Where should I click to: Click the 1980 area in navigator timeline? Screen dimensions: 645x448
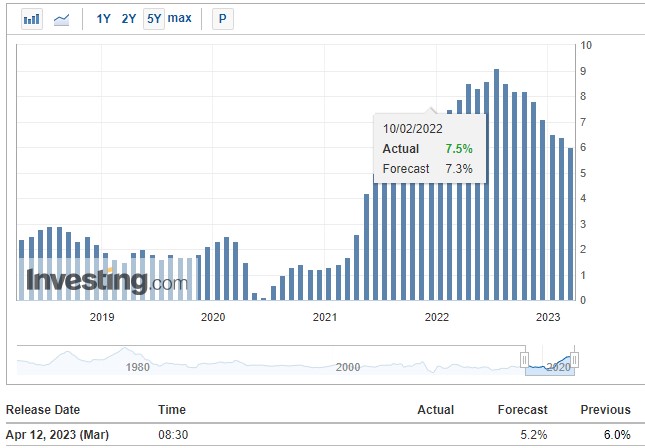pyautogui.click(x=137, y=367)
